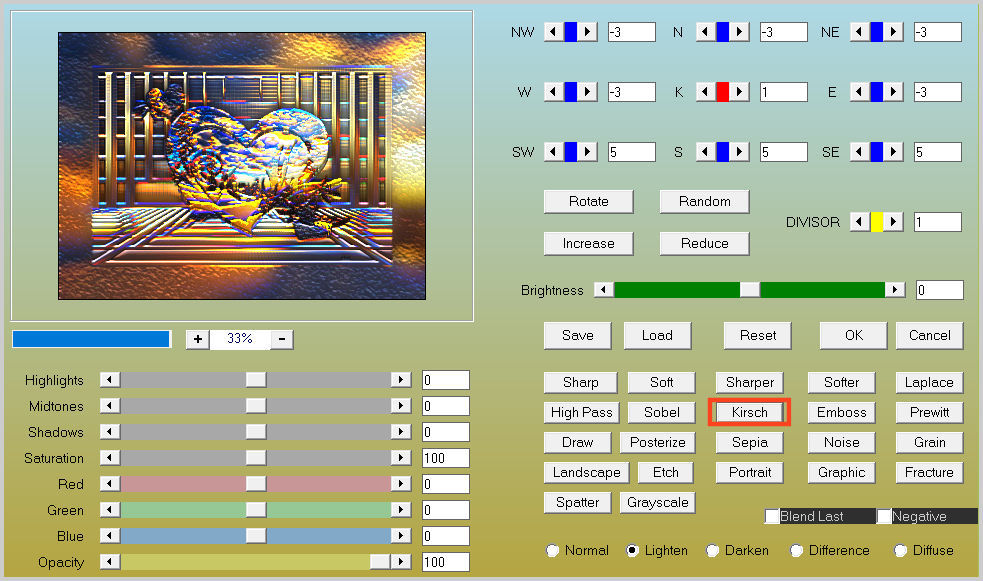This screenshot has width=983, height=581.
Task: Save the current filter settings
Action: pos(577,336)
